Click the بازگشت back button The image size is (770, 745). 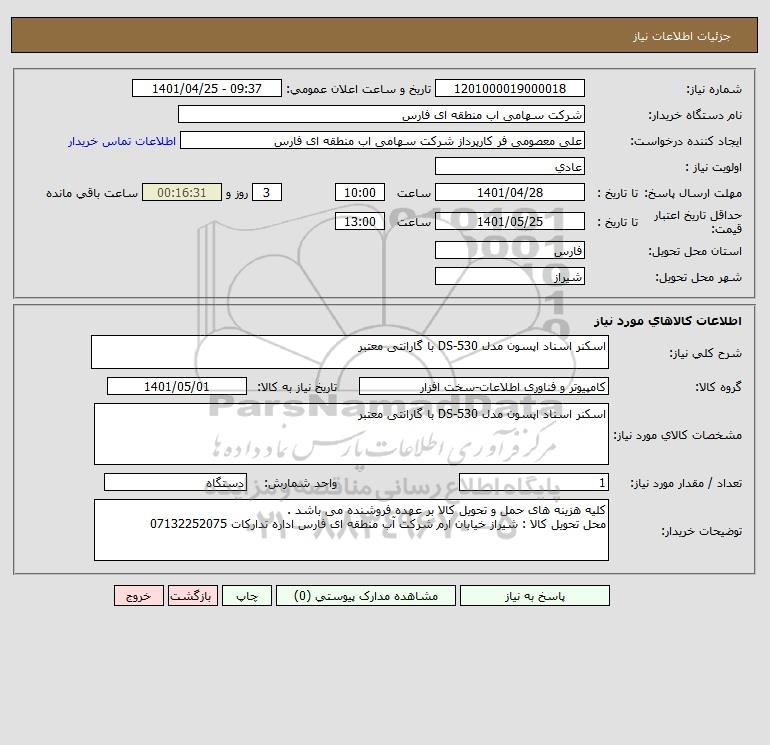tap(192, 596)
